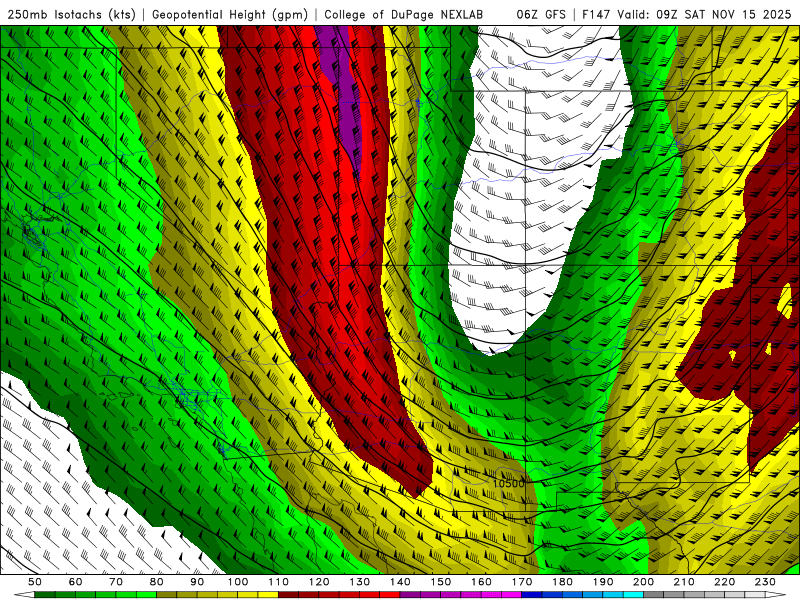Click the 'Geopotential Height (gpm)' header text

point(230,14)
